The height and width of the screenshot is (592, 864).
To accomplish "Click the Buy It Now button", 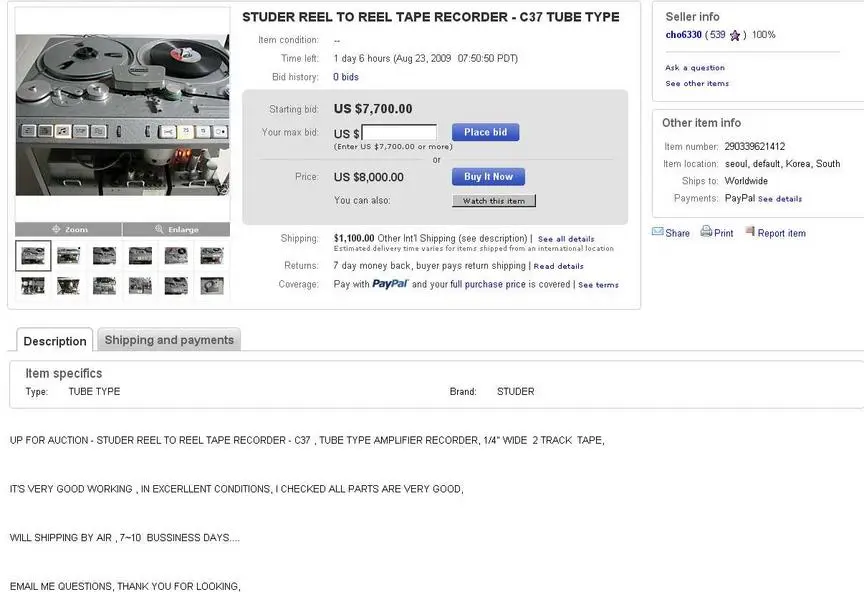I will coord(488,177).
